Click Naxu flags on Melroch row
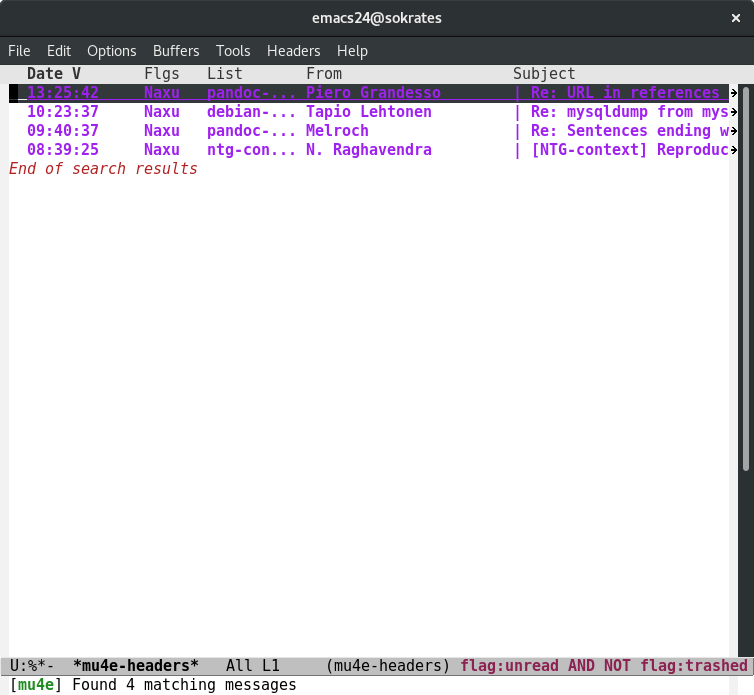This screenshot has height=695, width=754. coord(162,131)
